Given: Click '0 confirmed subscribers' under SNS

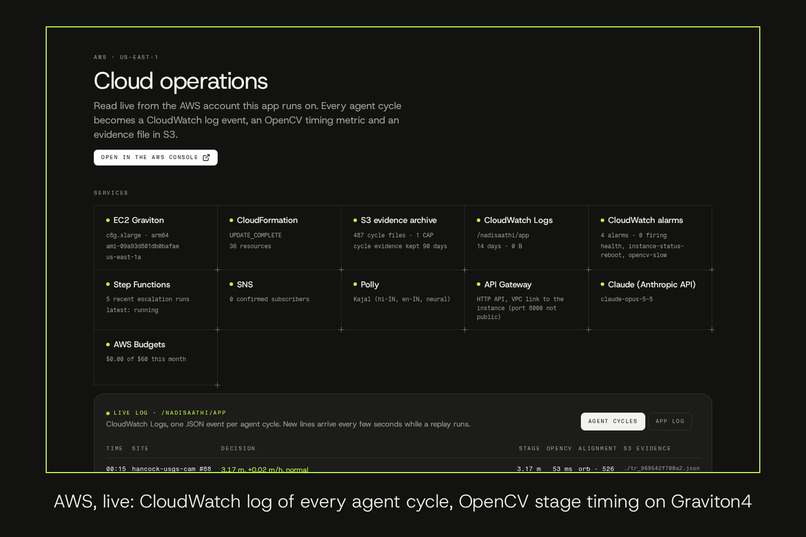Looking at the screenshot, I should (x=269, y=299).
